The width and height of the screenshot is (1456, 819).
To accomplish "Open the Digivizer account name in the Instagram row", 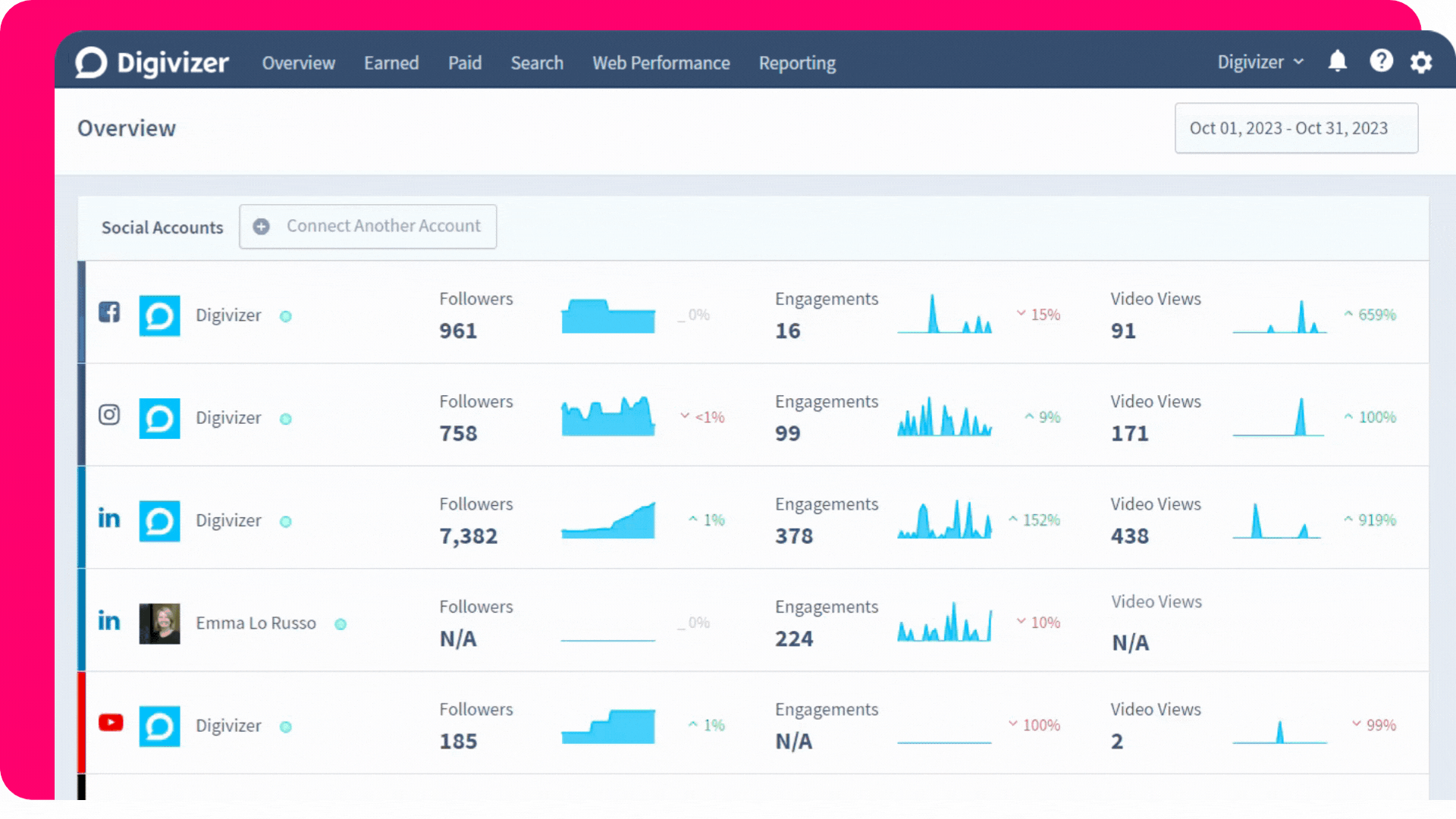I will pyautogui.click(x=228, y=418).
